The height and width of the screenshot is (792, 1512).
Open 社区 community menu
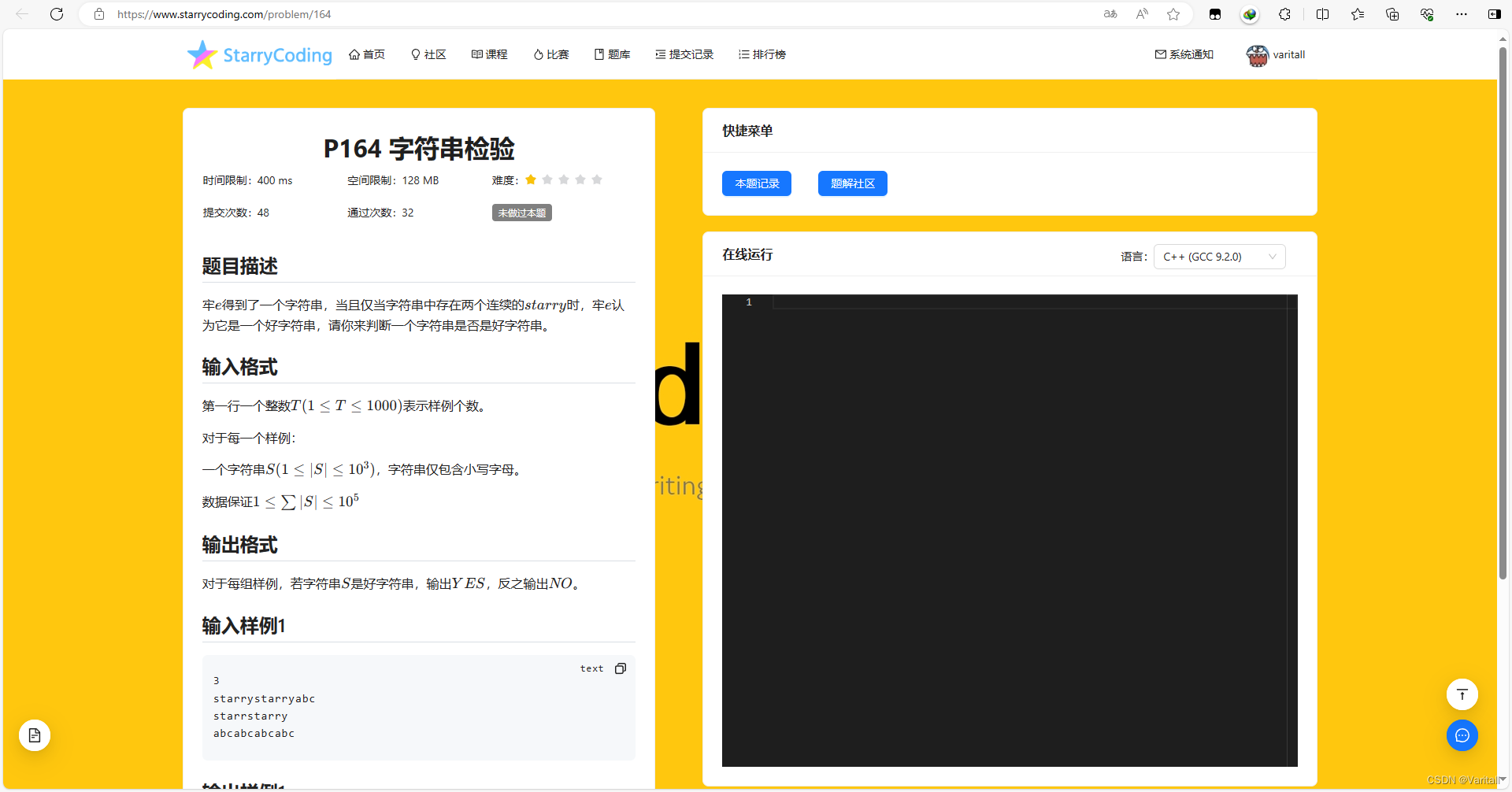coord(428,54)
